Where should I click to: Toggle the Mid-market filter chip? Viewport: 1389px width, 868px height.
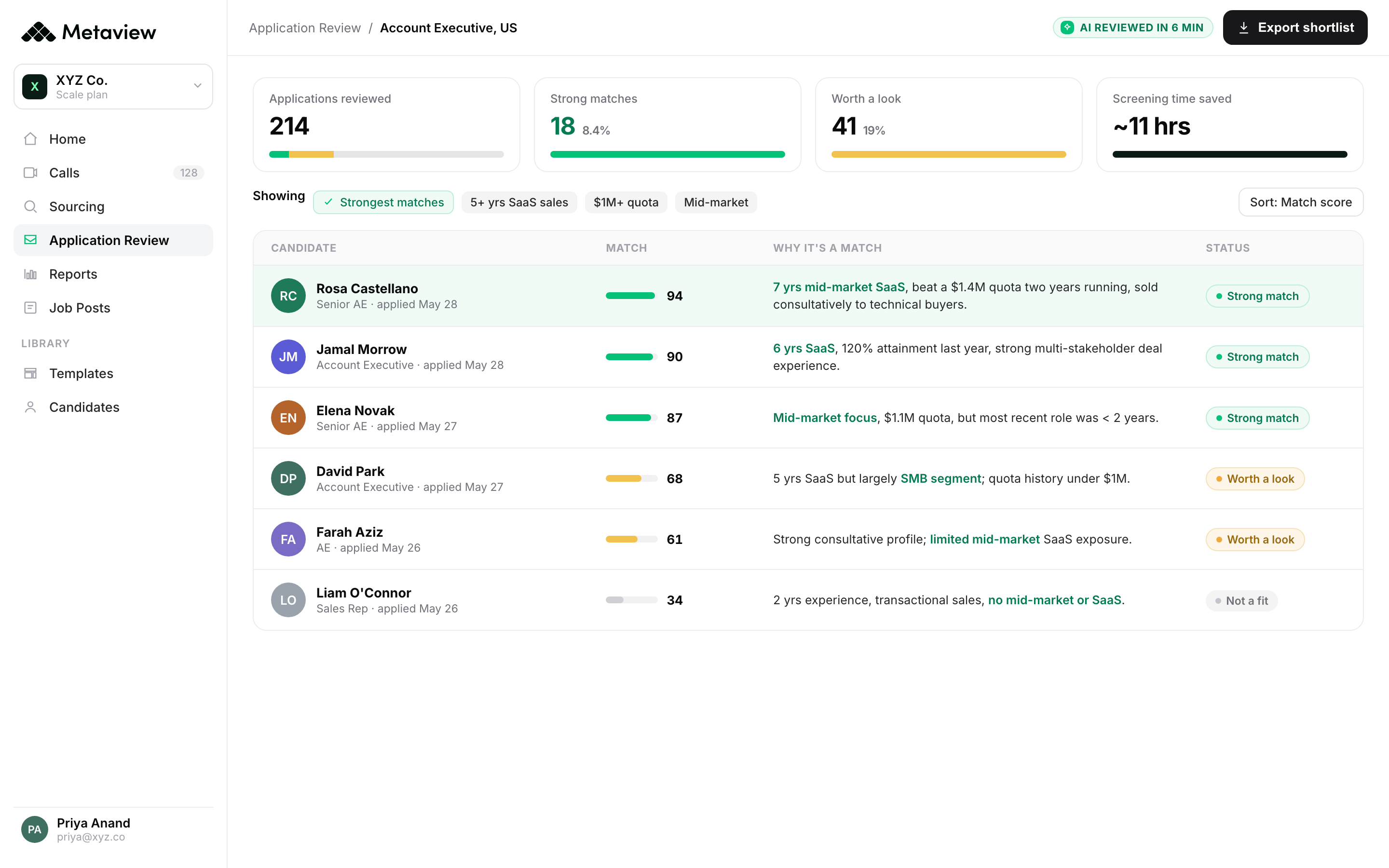[x=716, y=202]
